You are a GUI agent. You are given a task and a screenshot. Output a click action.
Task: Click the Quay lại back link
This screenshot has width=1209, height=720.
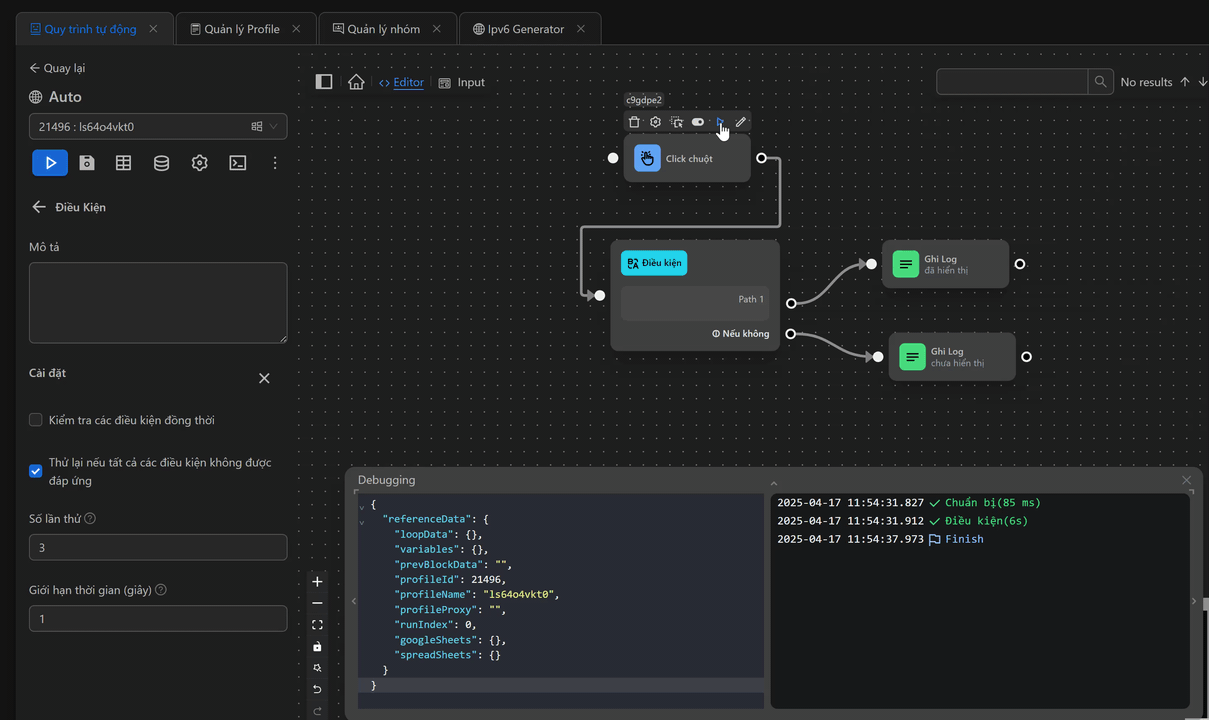[x=64, y=68]
